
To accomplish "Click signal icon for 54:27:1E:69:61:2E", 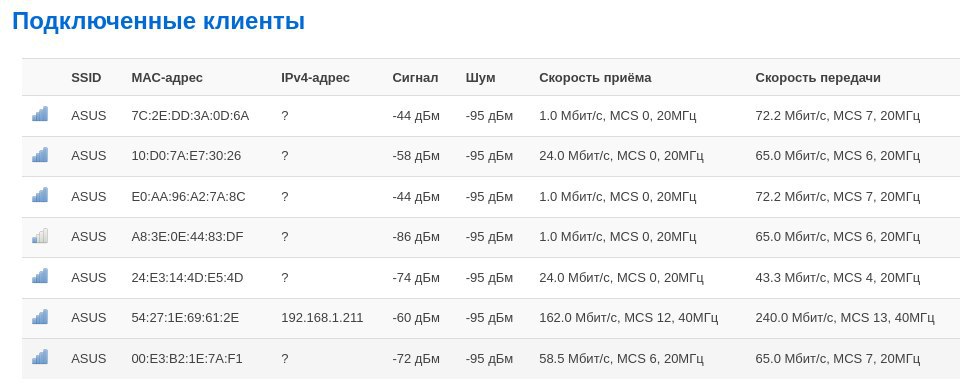I will [40, 317].
